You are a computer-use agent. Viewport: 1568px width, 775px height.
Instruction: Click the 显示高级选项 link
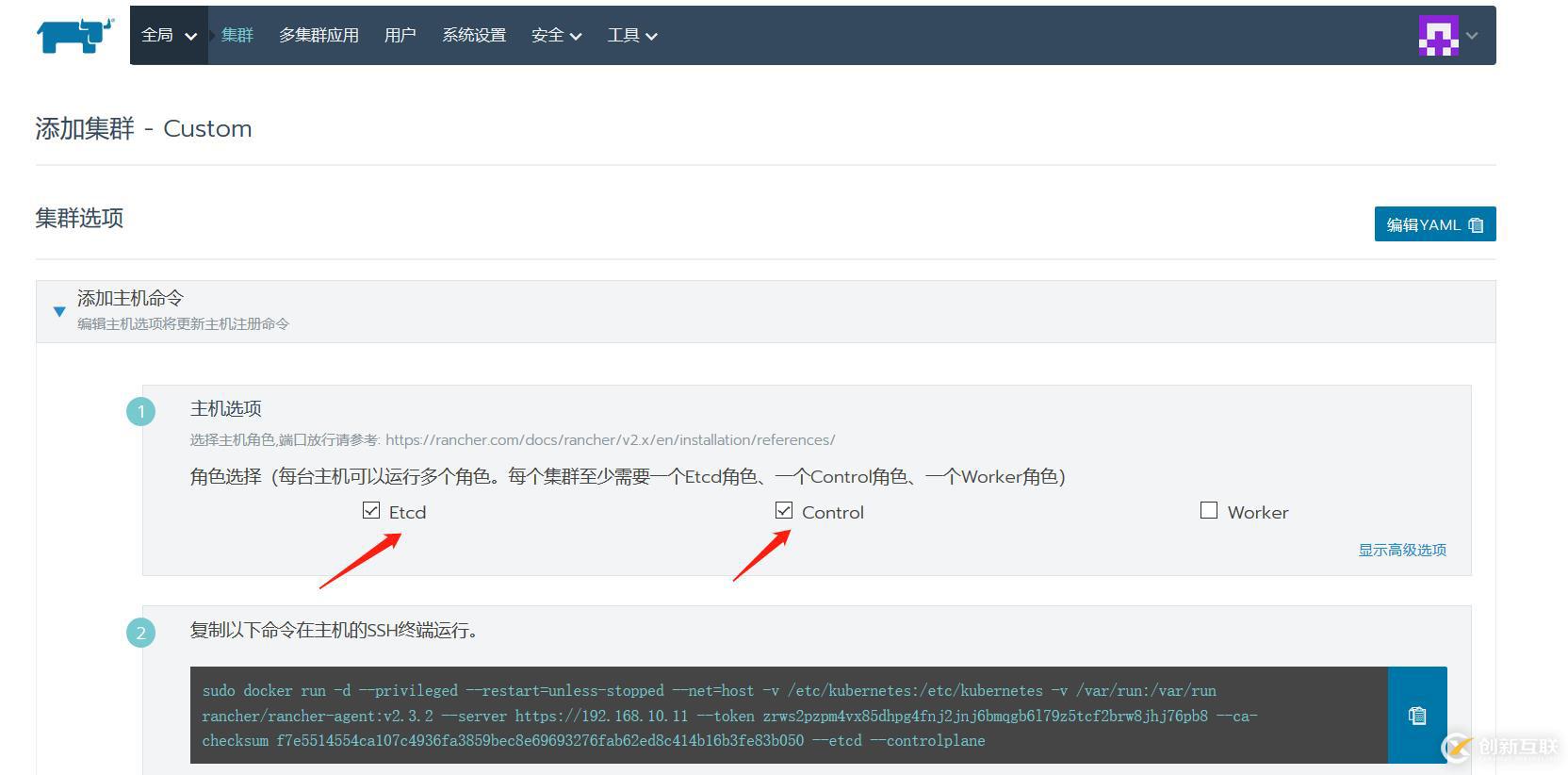[1401, 550]
